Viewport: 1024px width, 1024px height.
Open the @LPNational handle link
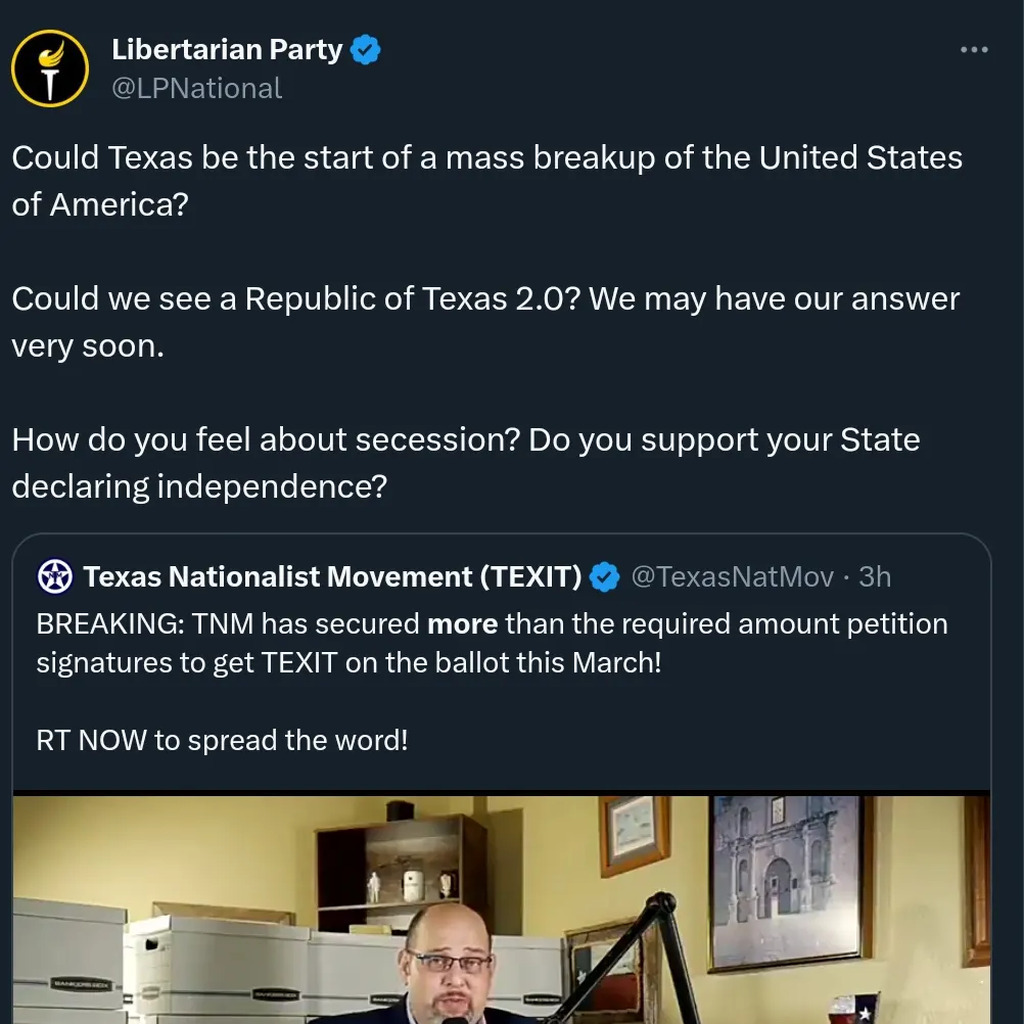click(197, 88)
